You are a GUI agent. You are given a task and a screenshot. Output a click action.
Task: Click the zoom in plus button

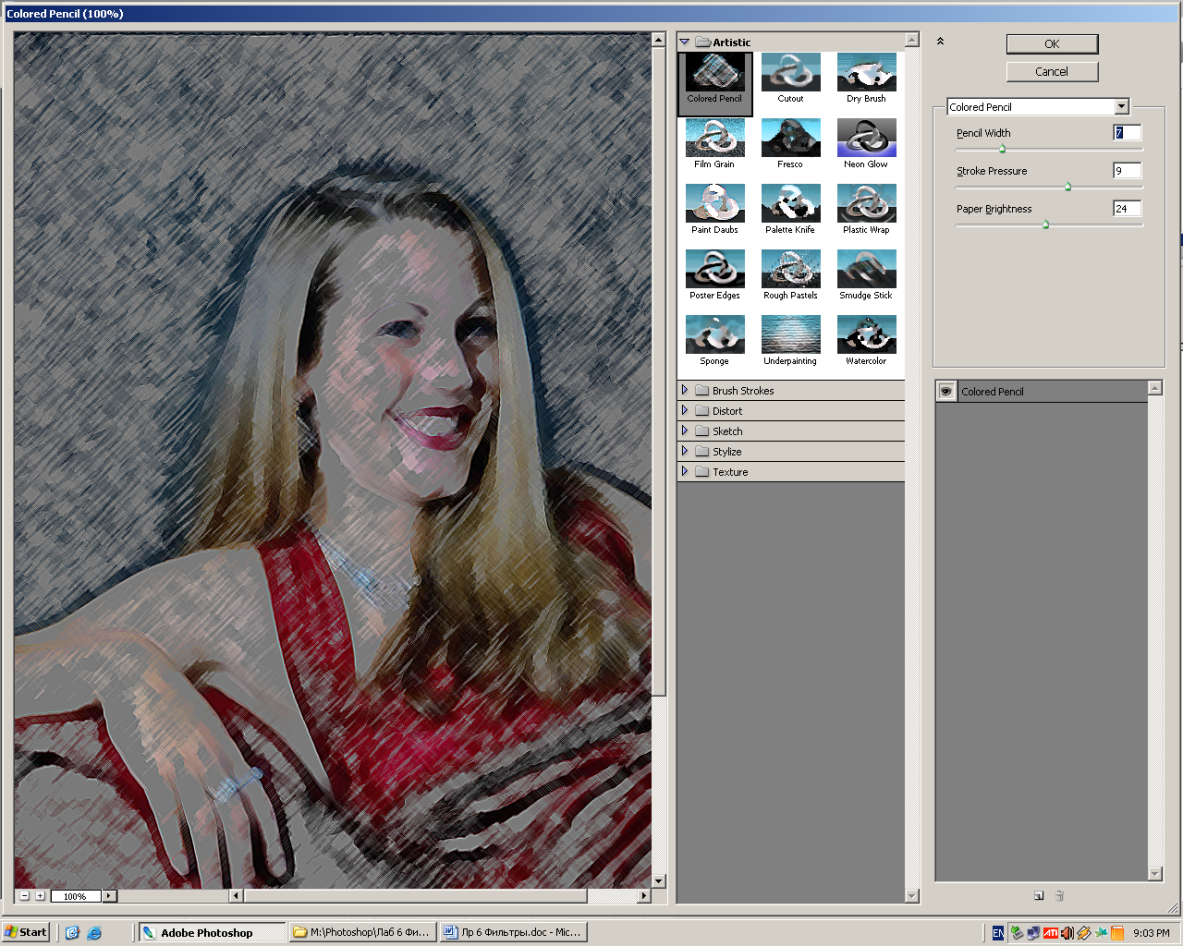coord(40,895)
